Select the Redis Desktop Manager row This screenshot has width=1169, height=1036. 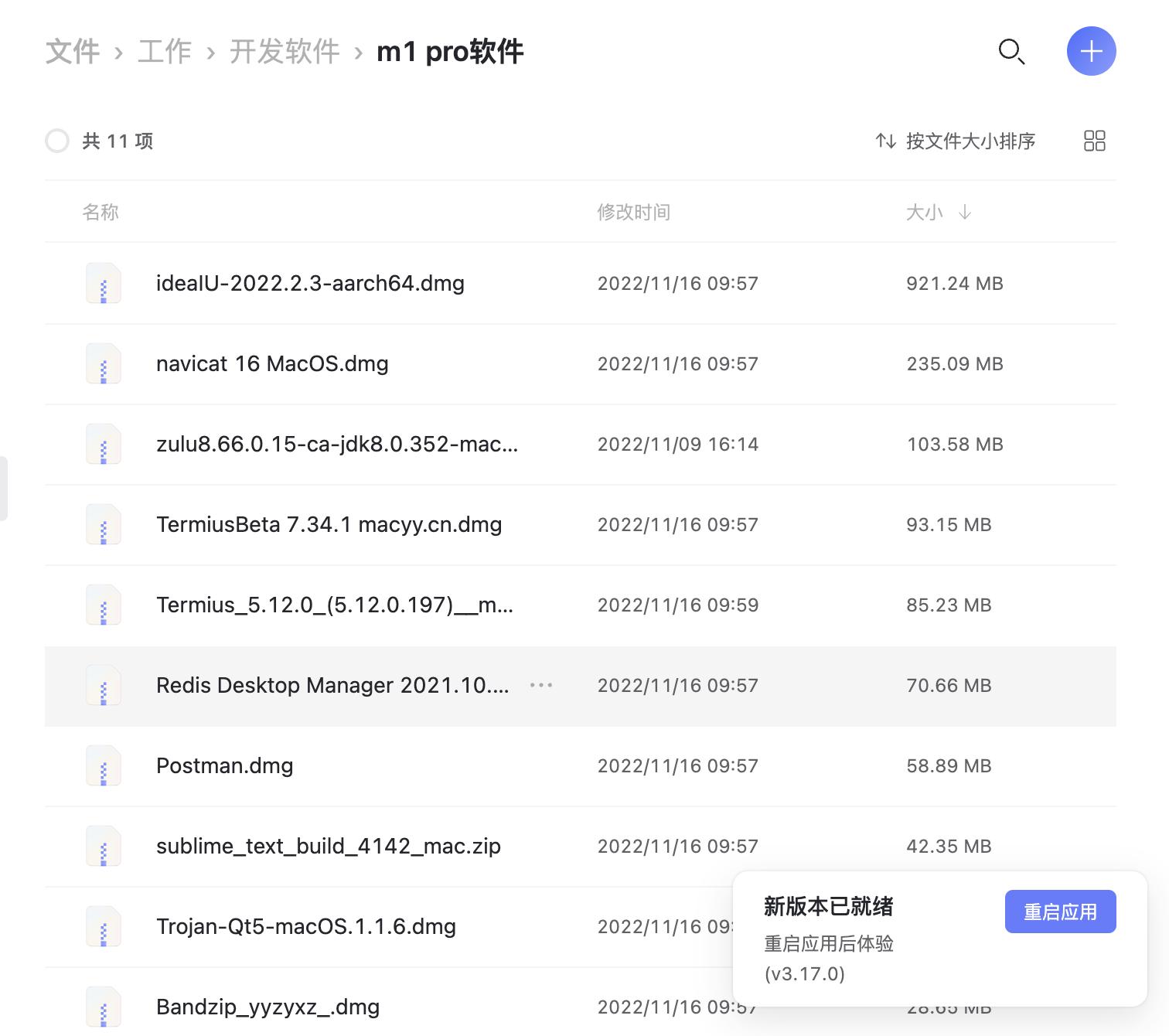click(x=332, y=686)
